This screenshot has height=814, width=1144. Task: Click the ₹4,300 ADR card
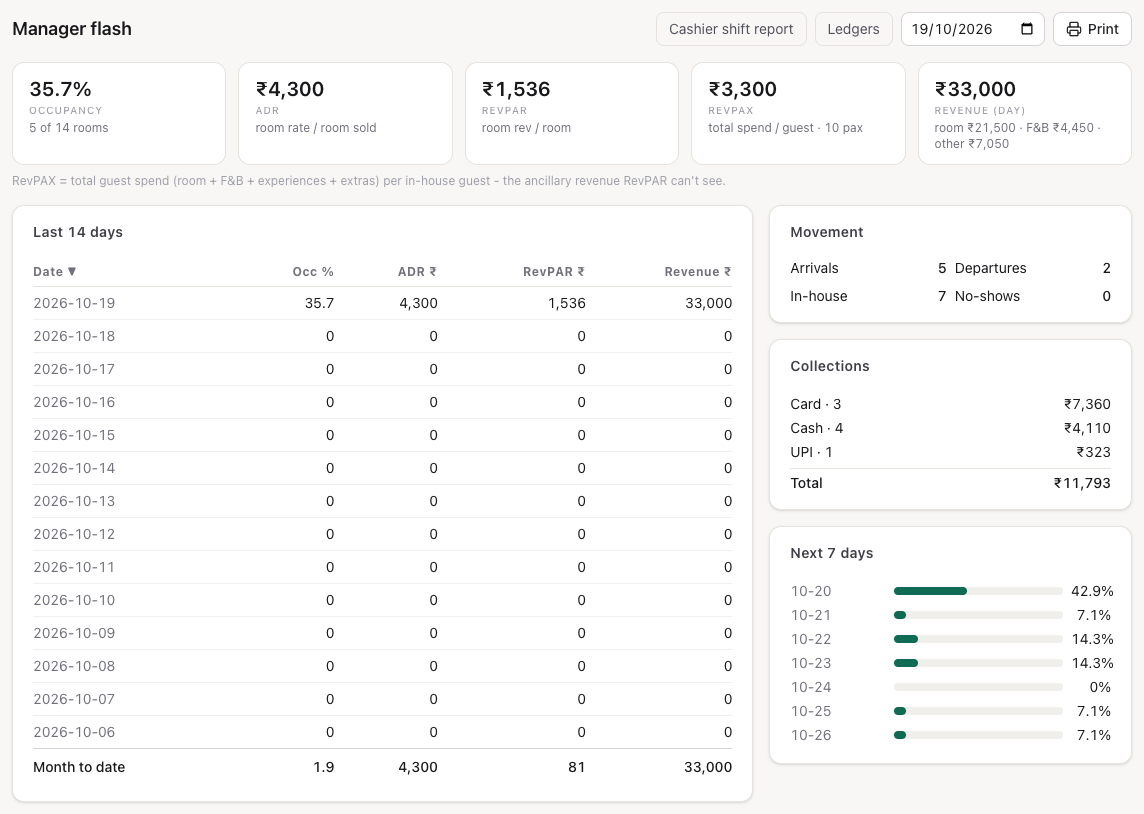(345, 113)
